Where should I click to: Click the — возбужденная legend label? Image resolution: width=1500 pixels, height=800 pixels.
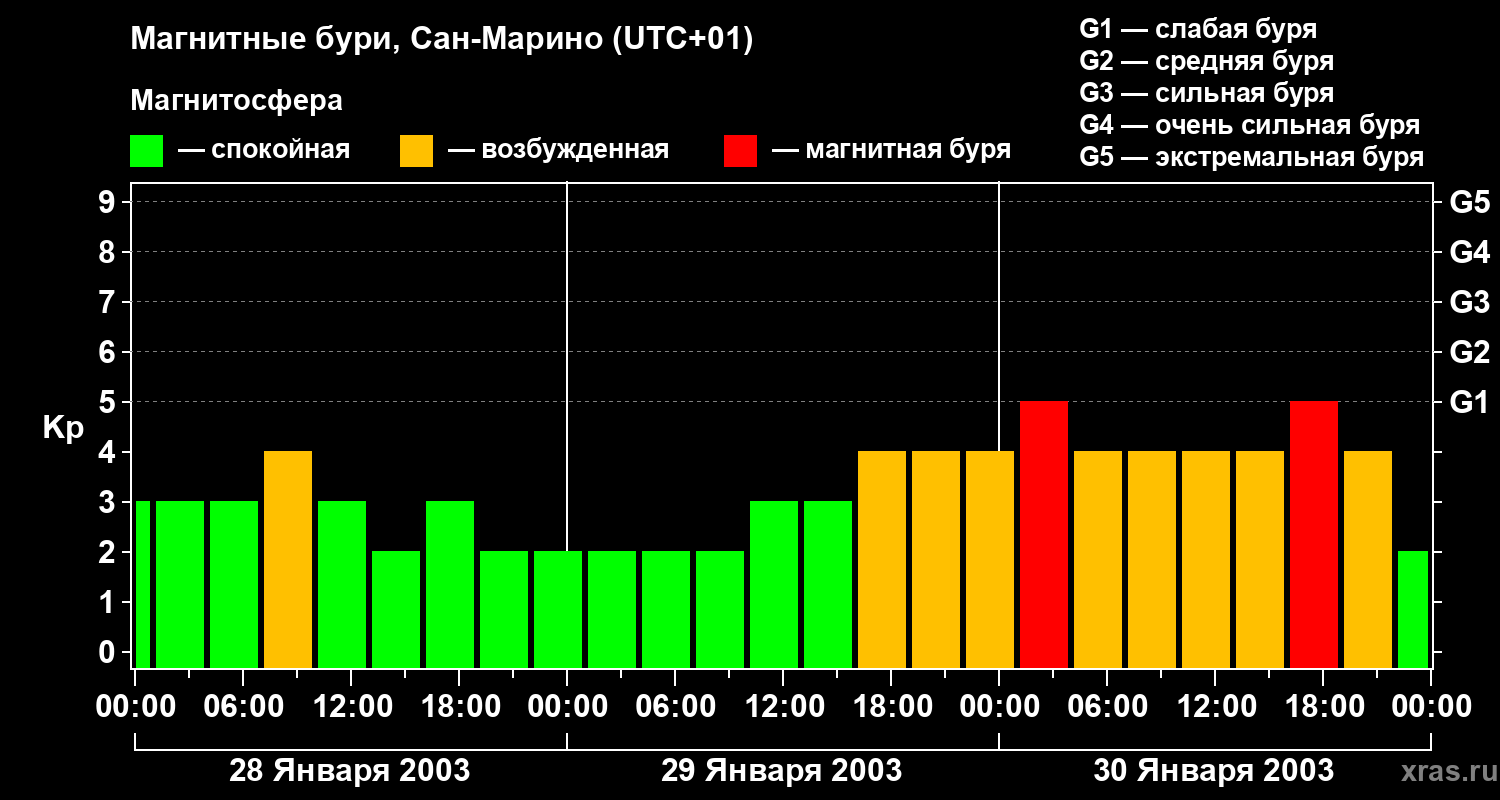pyautogui.click(x=558, y=151)
